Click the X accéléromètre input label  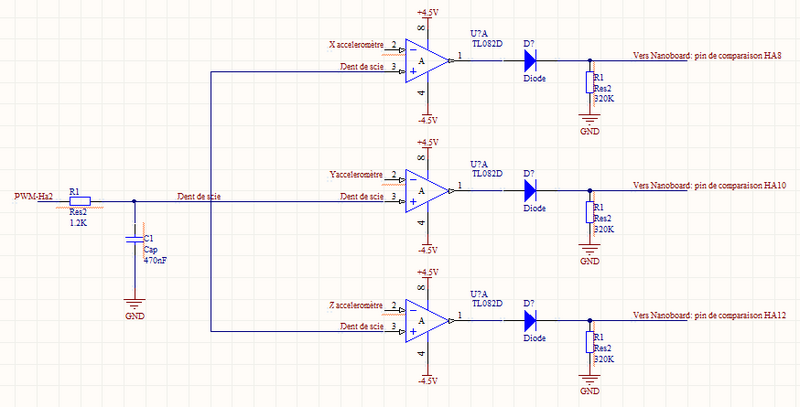[x=356, y=45]
